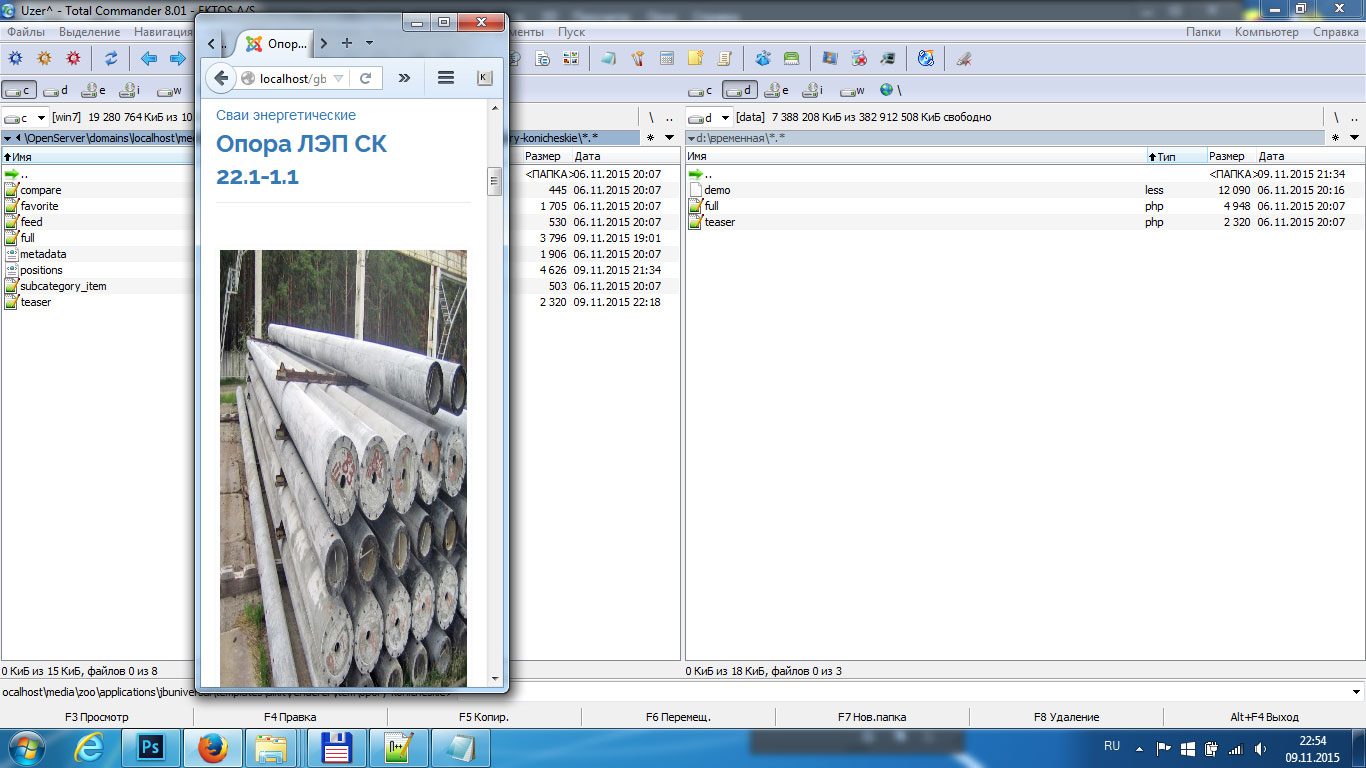Switch right panel to drive w
Viewport: 1366px width, 768px height.
click(x=853, y=90)
